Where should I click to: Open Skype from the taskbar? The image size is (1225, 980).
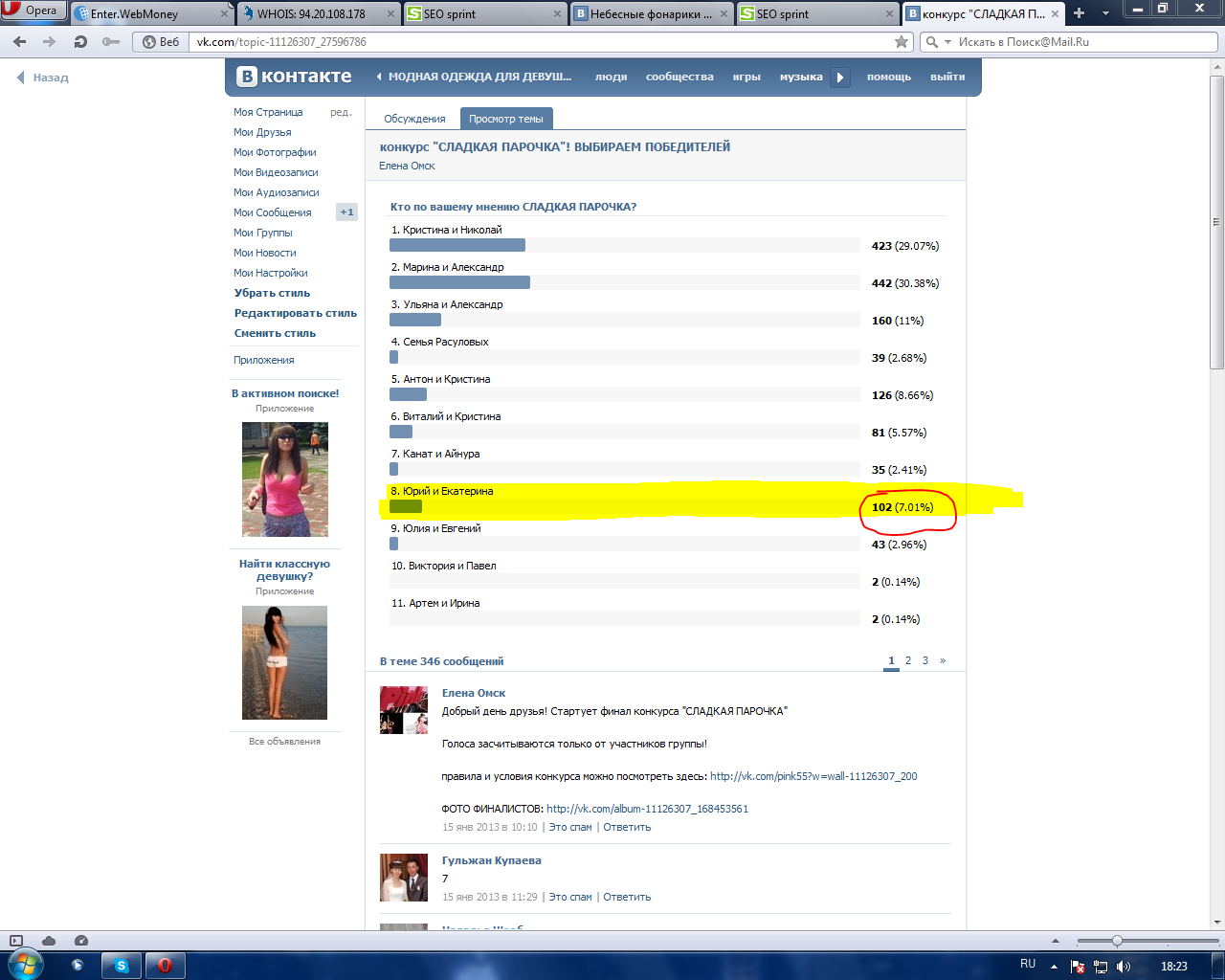pos(122,966)
